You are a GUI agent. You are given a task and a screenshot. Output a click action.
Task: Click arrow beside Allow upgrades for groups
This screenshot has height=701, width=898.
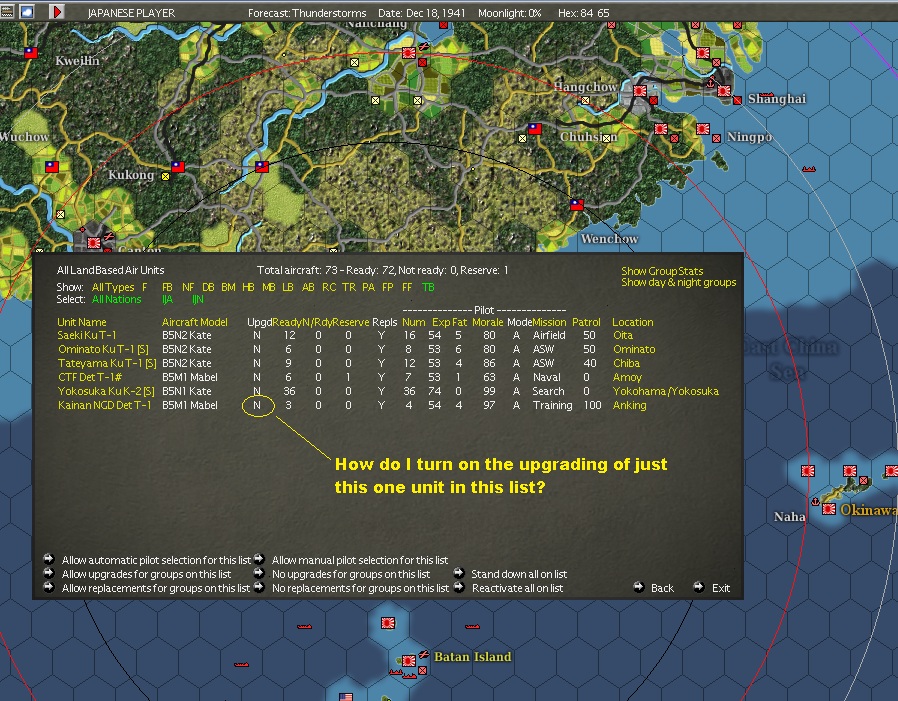click(x=49, y=573)
